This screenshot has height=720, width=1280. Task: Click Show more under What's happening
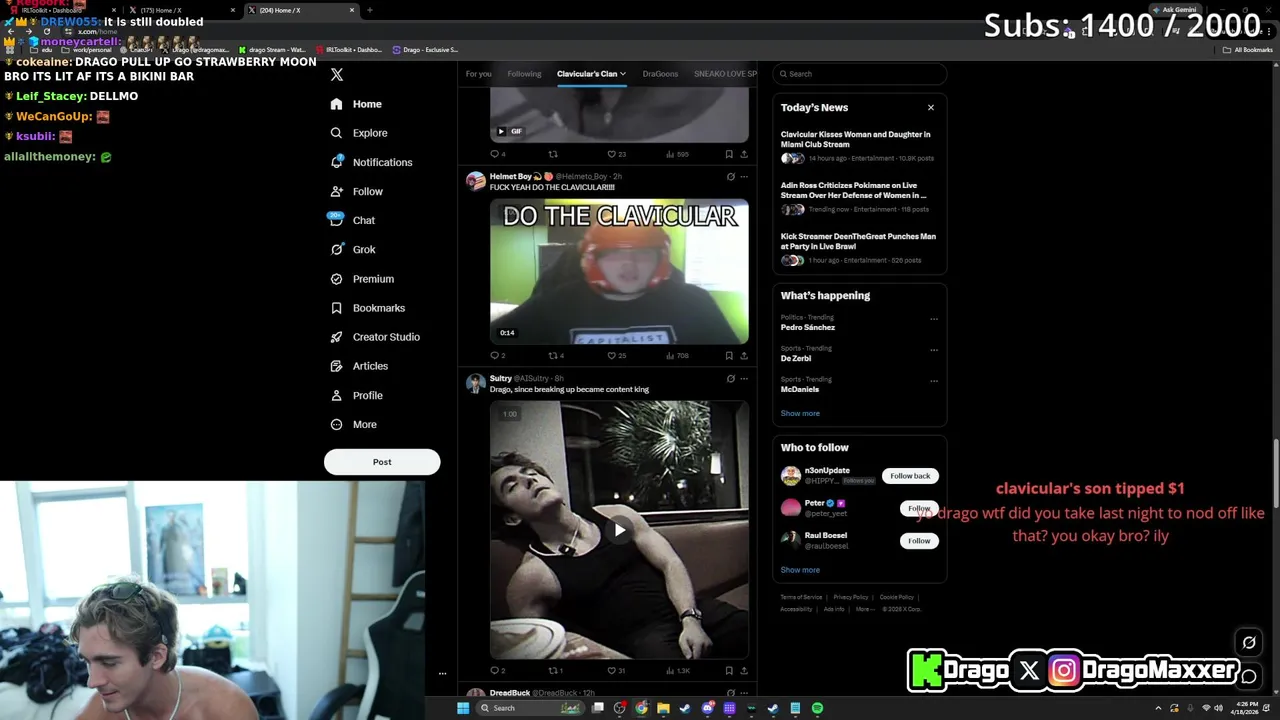(800, 413)
